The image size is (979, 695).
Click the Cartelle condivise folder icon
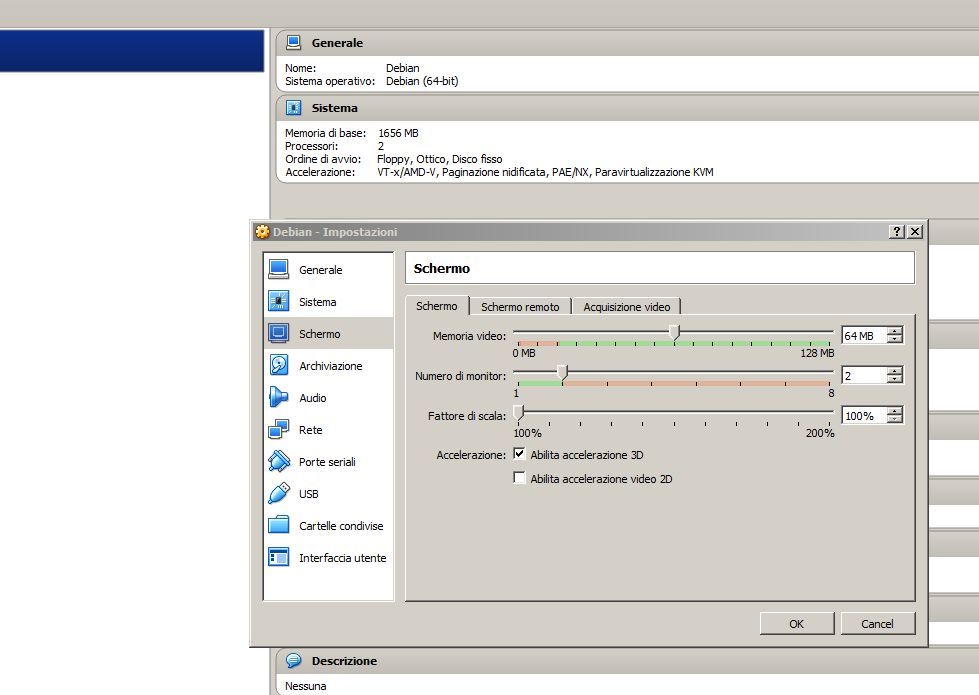280,525
